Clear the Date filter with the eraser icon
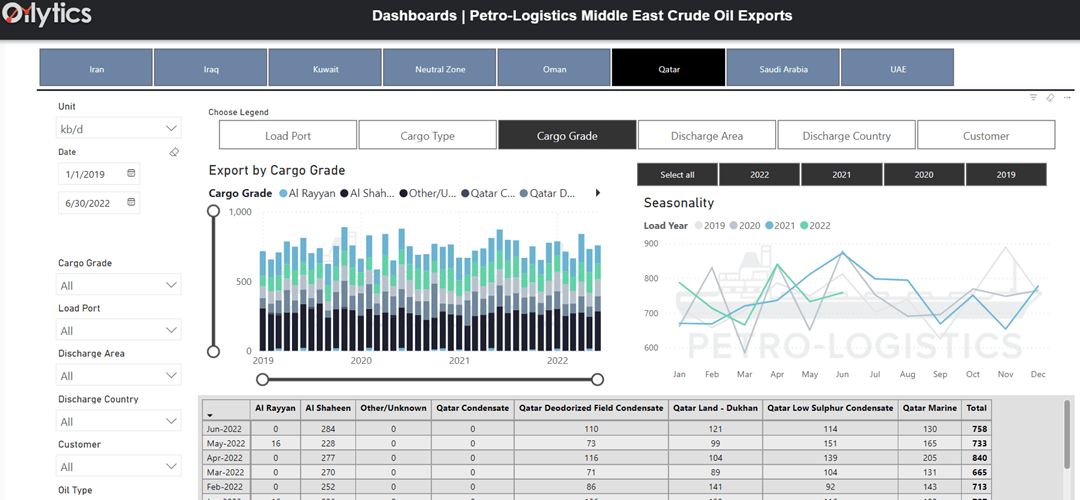Screen dimensions: 1080x500 coord(174,152)
